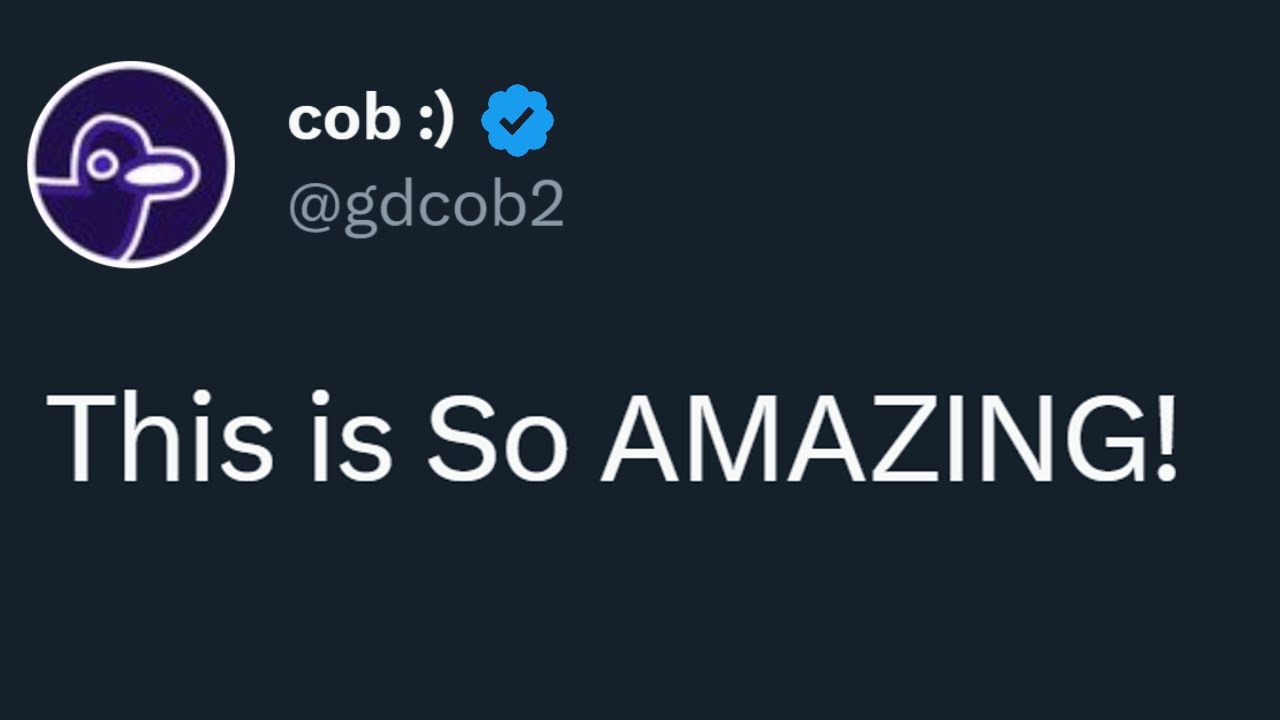The image size is (1280, 720).
Task: Click the exclamation mark ending the tweet
Action: tap(1167, 437)
